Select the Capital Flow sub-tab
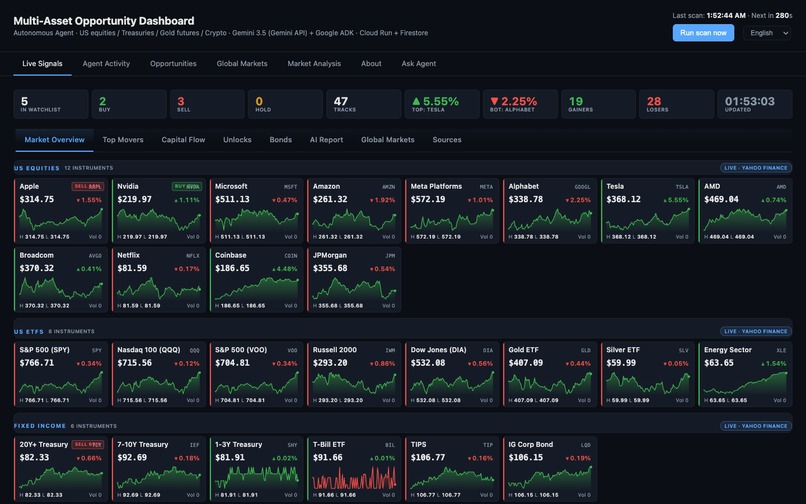The width and height of the screenshot is (806, 504). tap(183, 140)
